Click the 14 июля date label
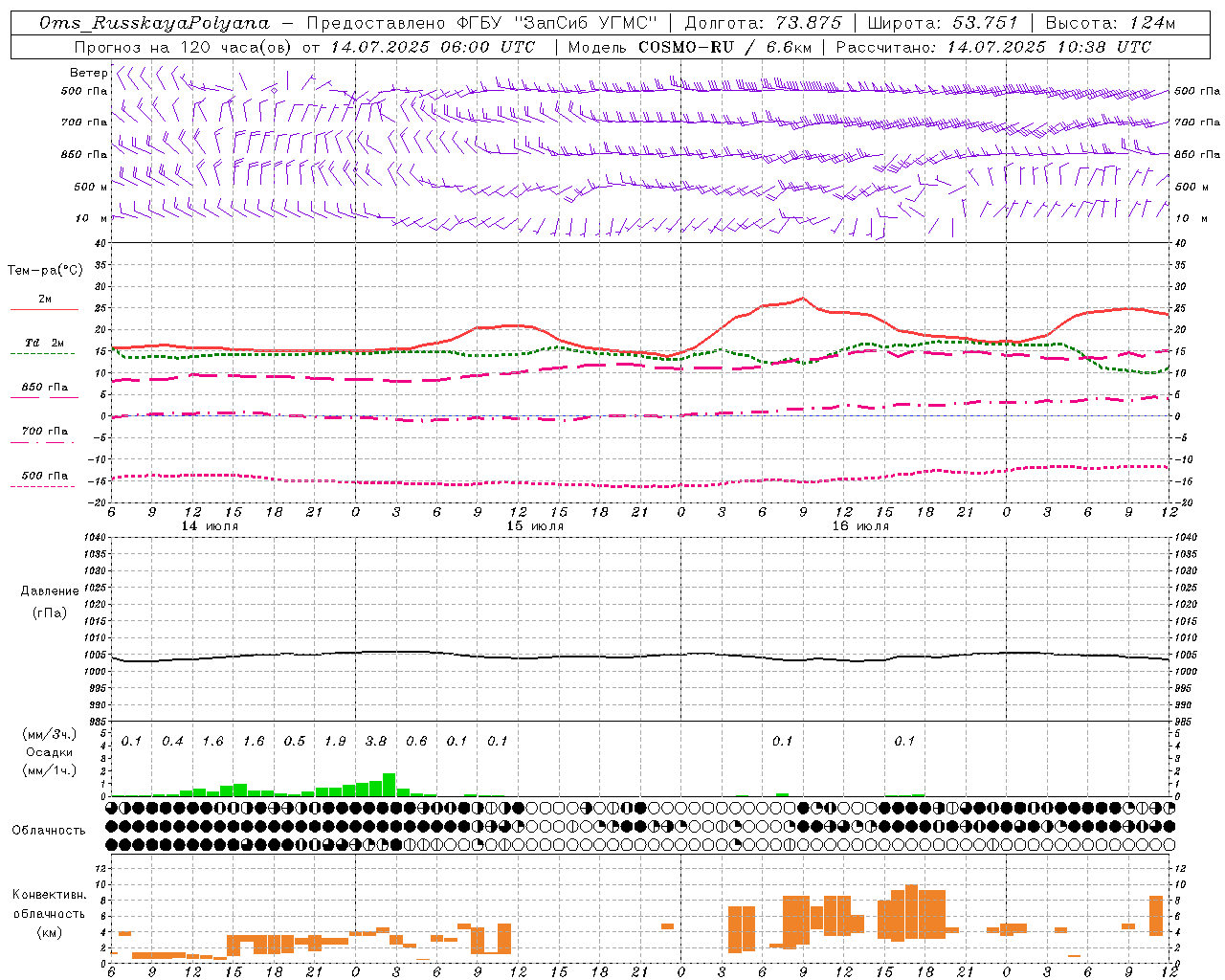The width and height of the screenshot is (1225, 980). coord(210,525)
